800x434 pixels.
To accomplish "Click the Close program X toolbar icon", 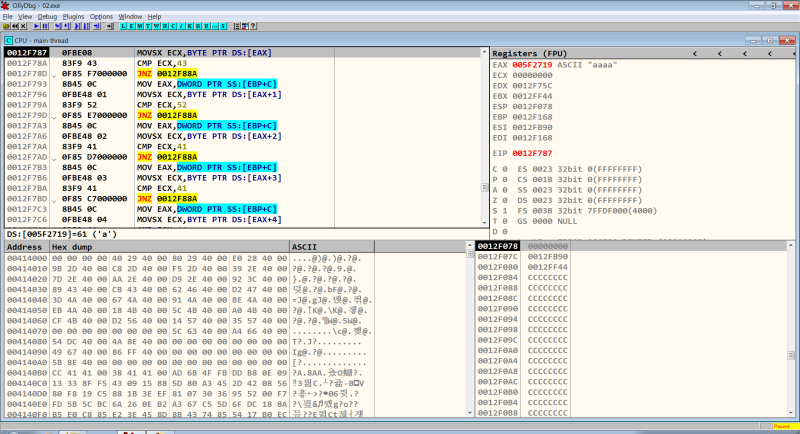I will pyautogui.click(x=23, y=26).
